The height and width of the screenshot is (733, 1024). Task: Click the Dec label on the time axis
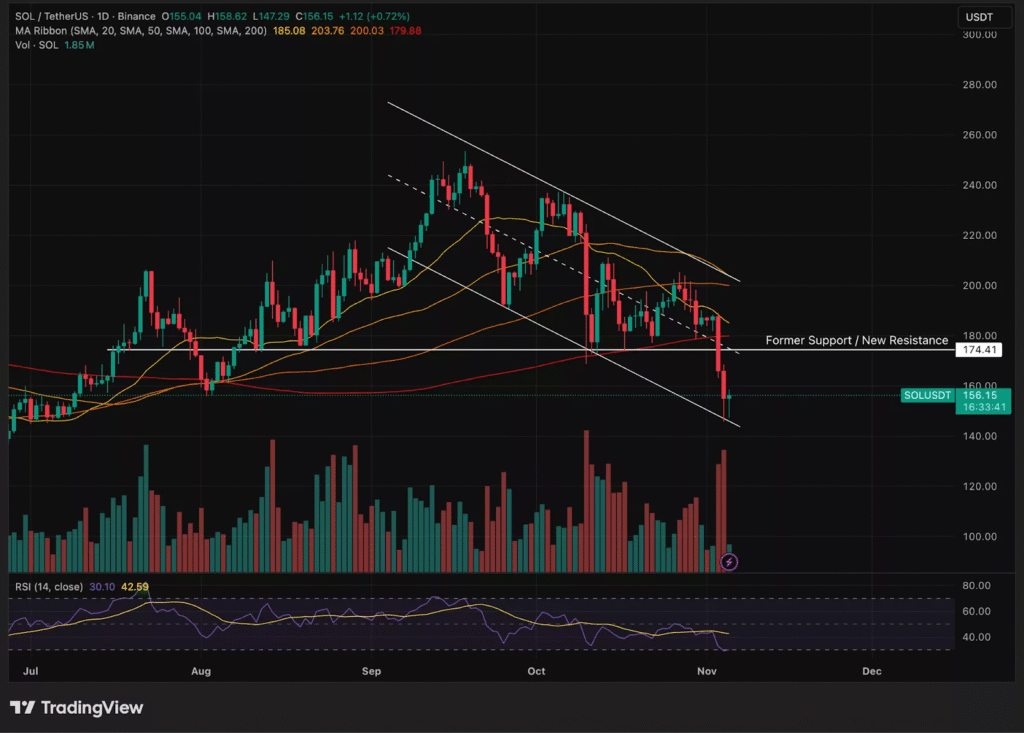[871, 671]
